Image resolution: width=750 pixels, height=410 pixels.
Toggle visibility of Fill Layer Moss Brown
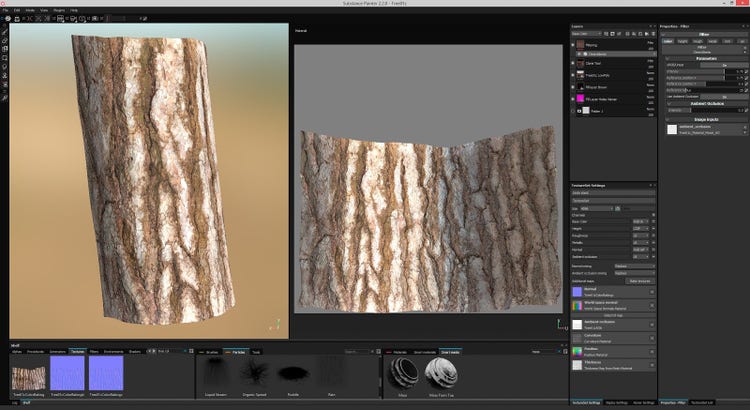coord(572,87)
